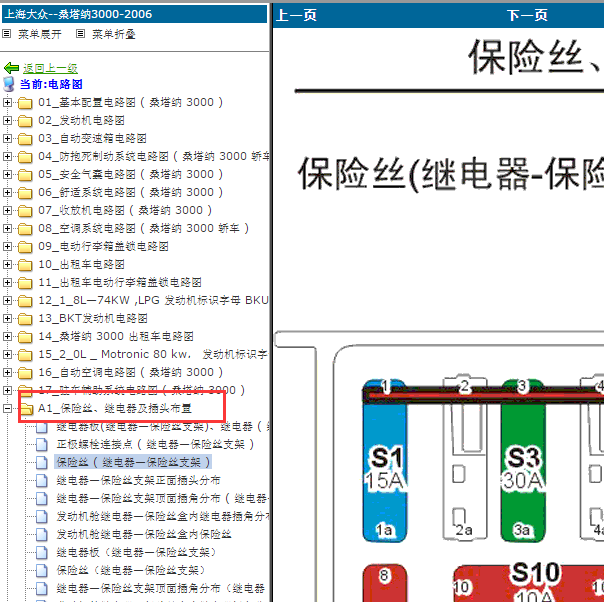604x602 pixels.
Task: Click folder icon of 11_出租车电动行李箱盖锁电路图
Action: click(x=25, y=283)
